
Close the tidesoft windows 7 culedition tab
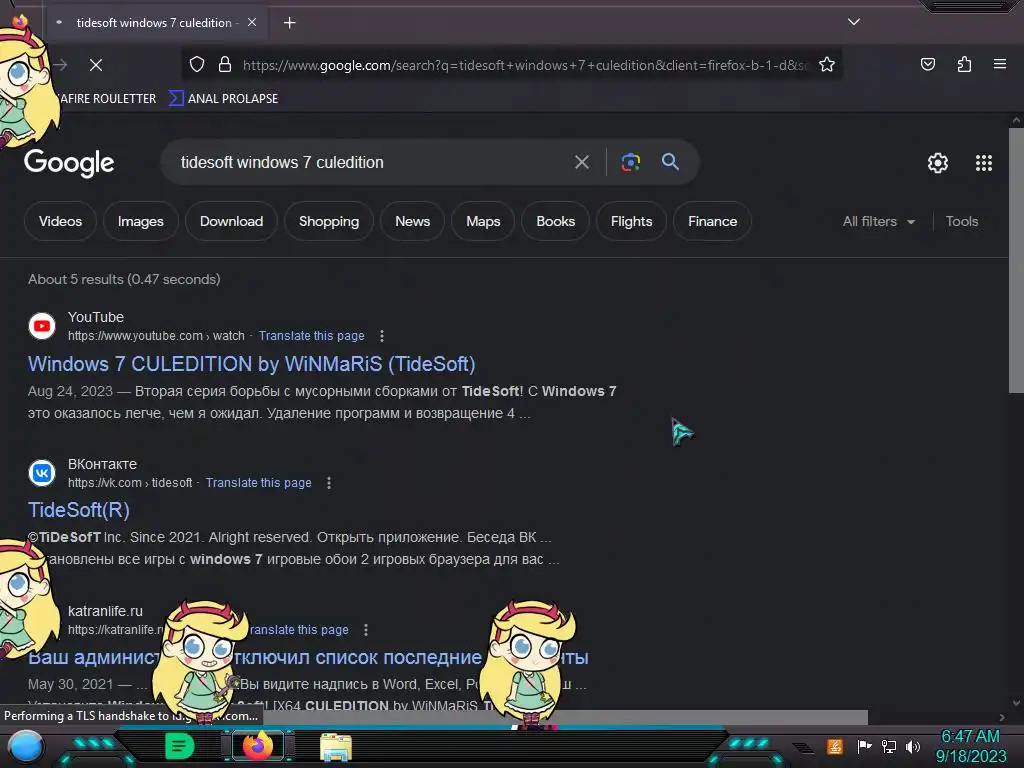pyautogui.click(x=252, y=23)
